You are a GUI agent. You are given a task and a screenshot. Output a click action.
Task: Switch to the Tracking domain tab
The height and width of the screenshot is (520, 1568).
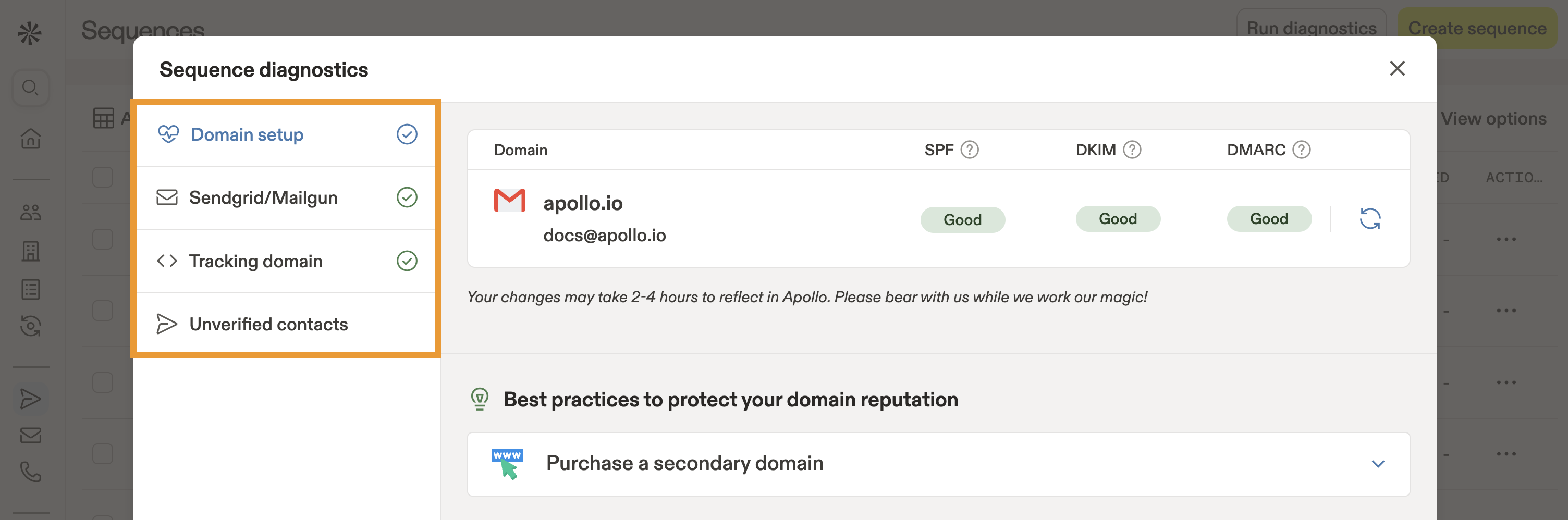click(x=255, y=261)
